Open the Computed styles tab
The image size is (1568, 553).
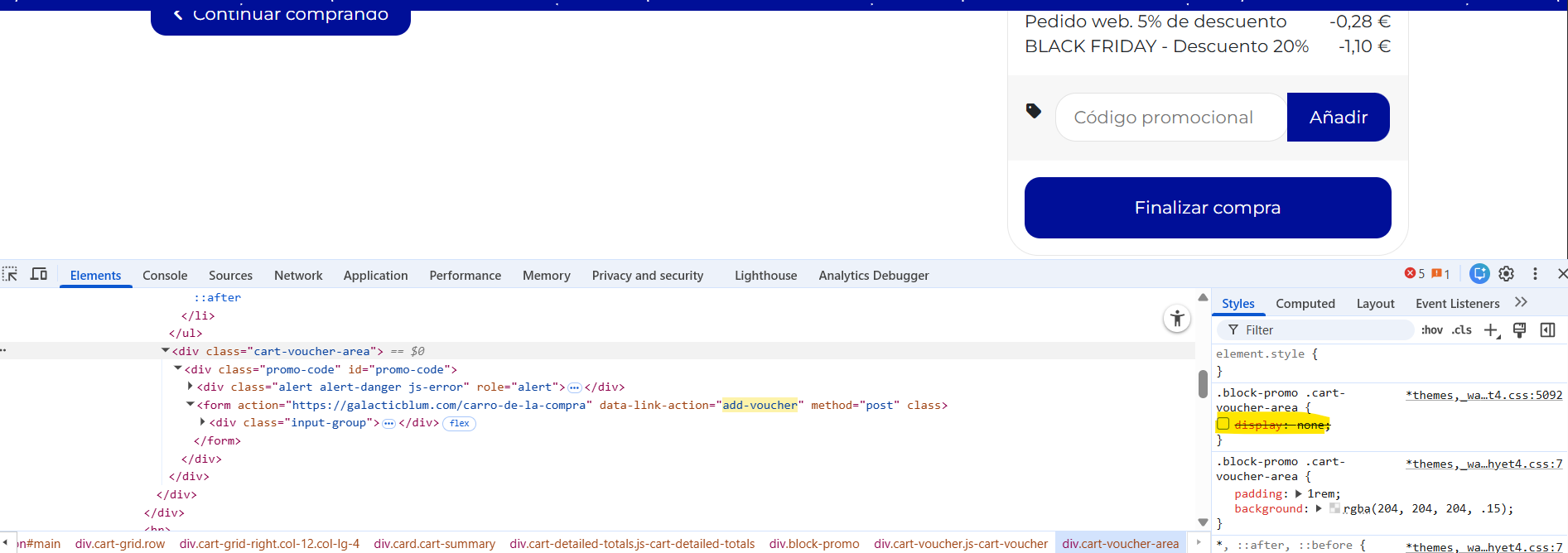click(x=1305, y=304)
